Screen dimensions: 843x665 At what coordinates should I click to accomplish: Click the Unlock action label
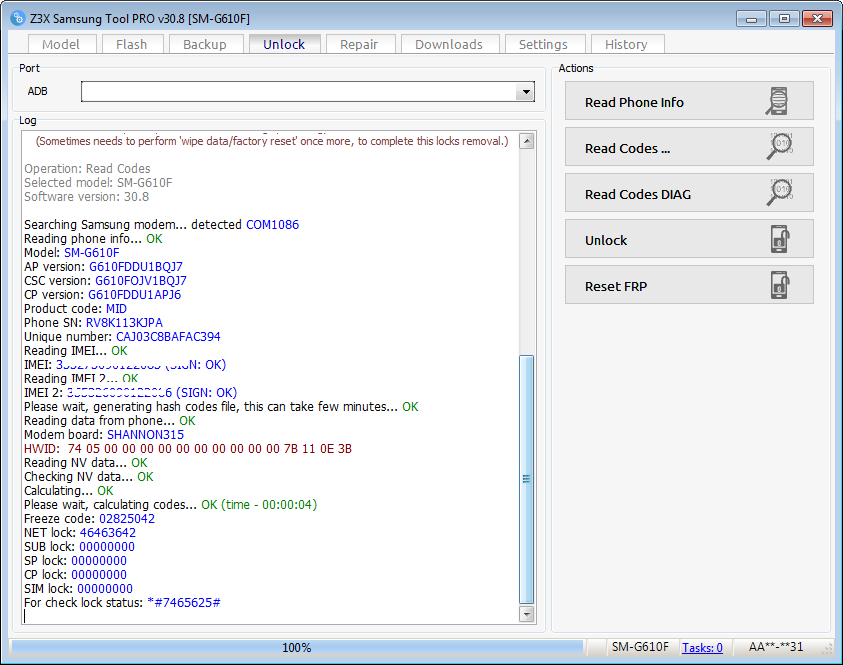click(x=606, y=240)
